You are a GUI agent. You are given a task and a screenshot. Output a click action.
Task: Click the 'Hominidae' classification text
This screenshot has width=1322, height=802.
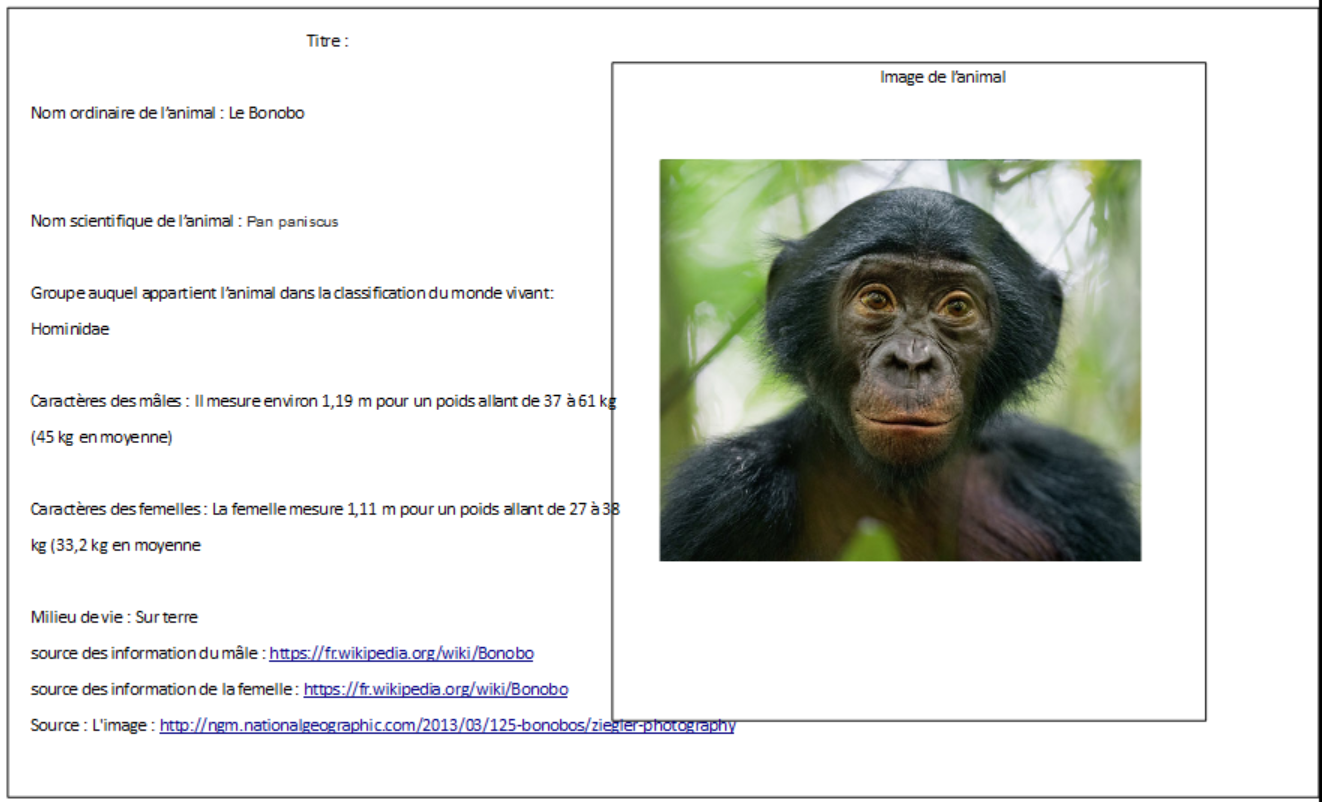[70, 328]
